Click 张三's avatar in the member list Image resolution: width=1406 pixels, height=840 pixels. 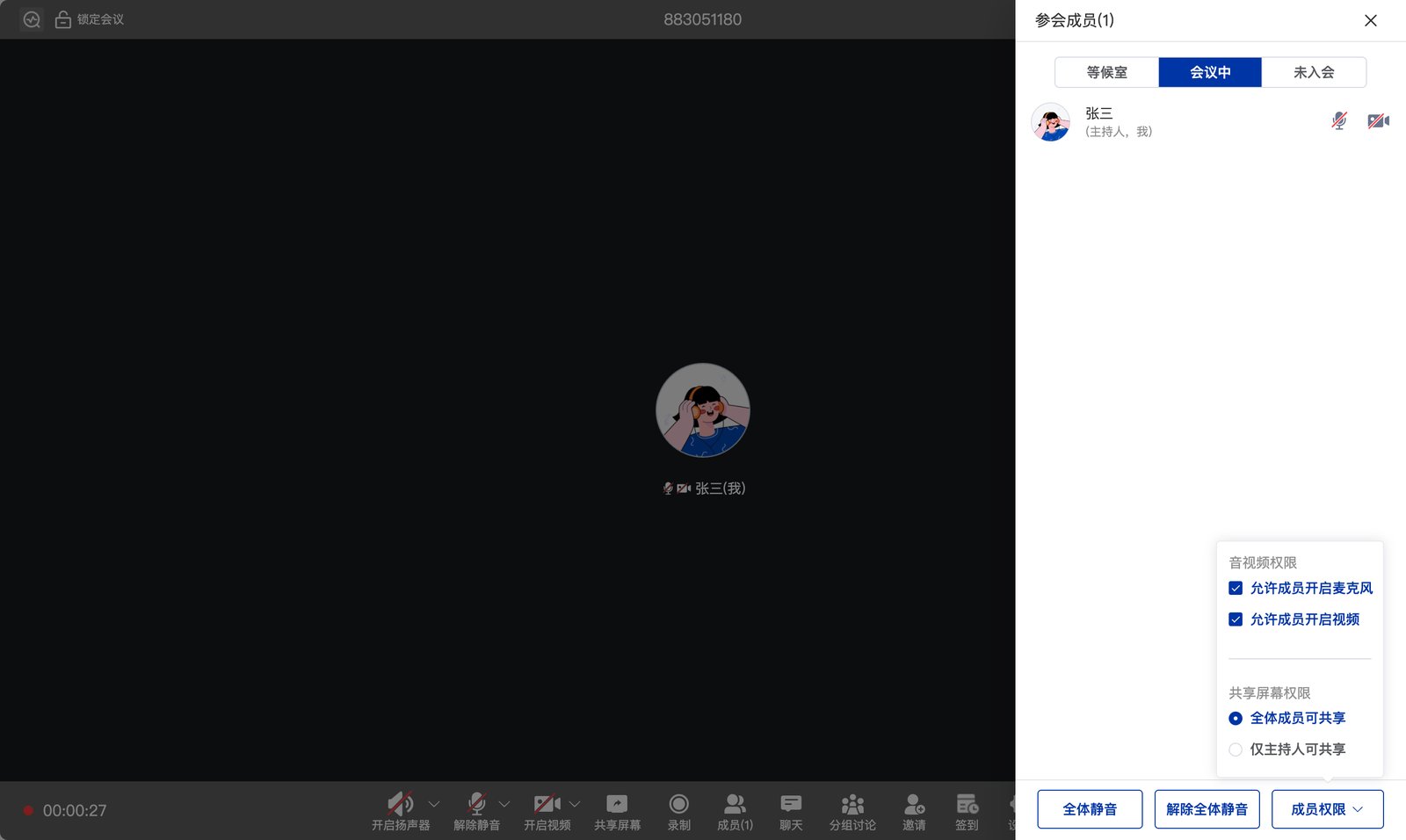point(1050,122)
